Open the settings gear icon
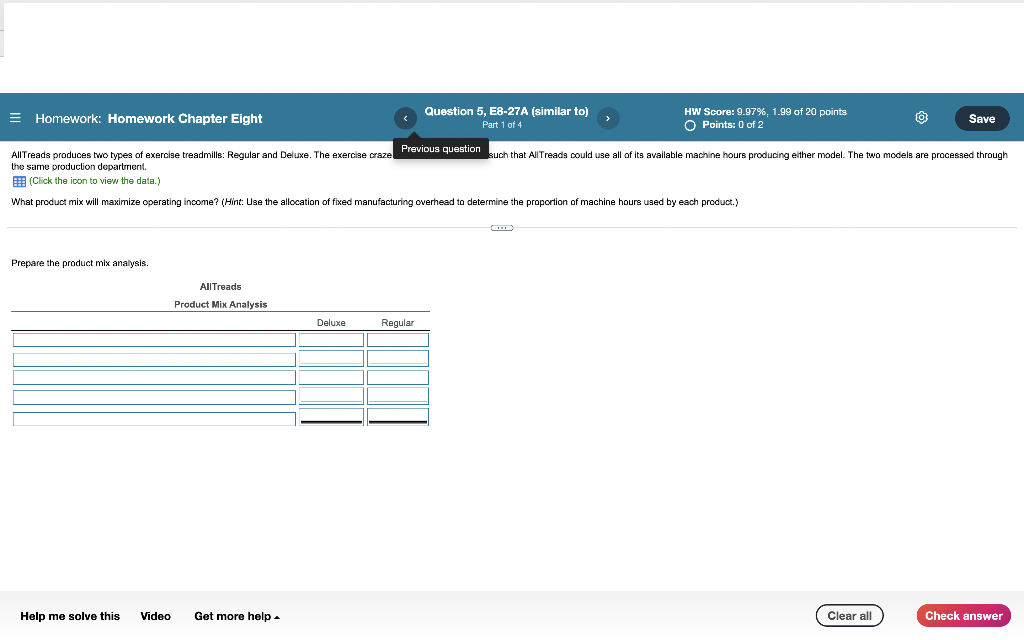Viewport: 1024px width, 640px height. pyautogui.click(x=921, y=118)
